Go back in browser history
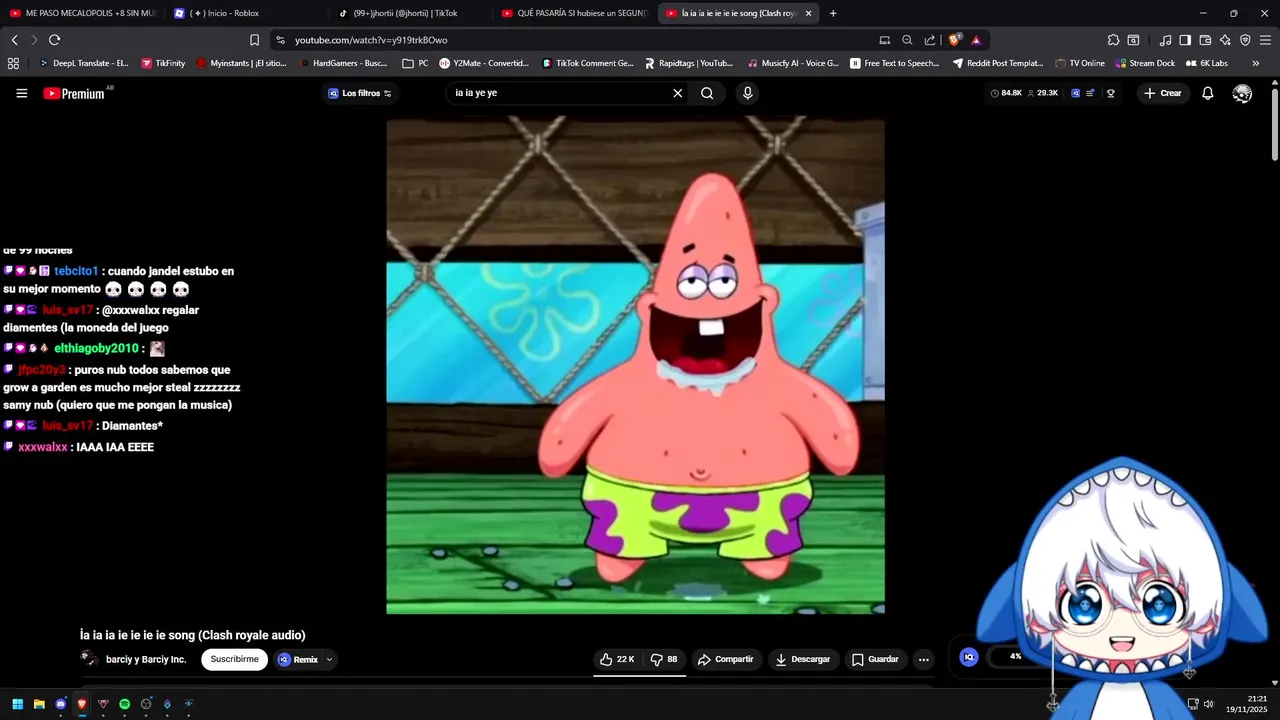The height and width of the screenshot is (720, 1280). click(14, 40)
